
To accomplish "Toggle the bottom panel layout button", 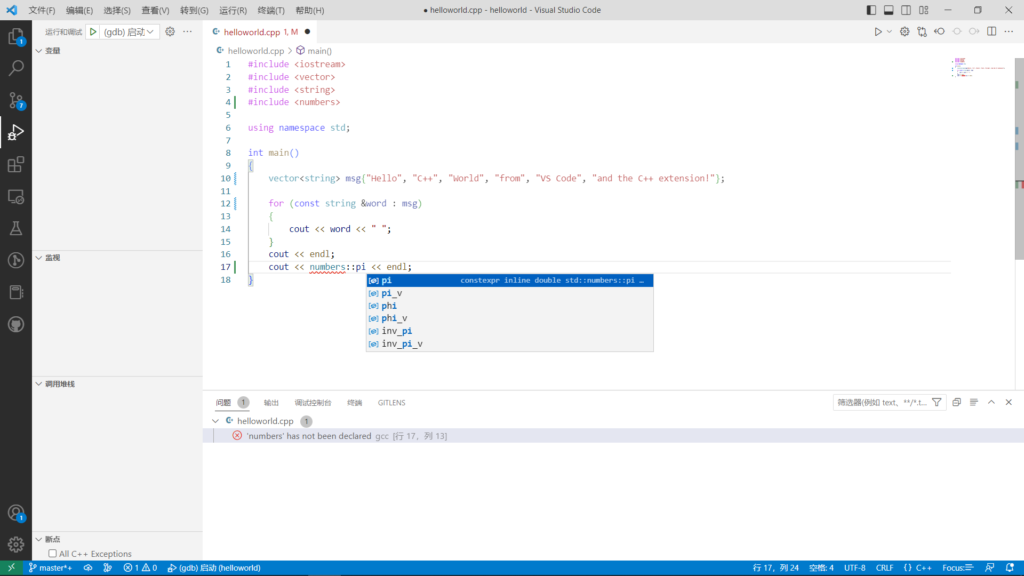I will [x=888, y=10].
